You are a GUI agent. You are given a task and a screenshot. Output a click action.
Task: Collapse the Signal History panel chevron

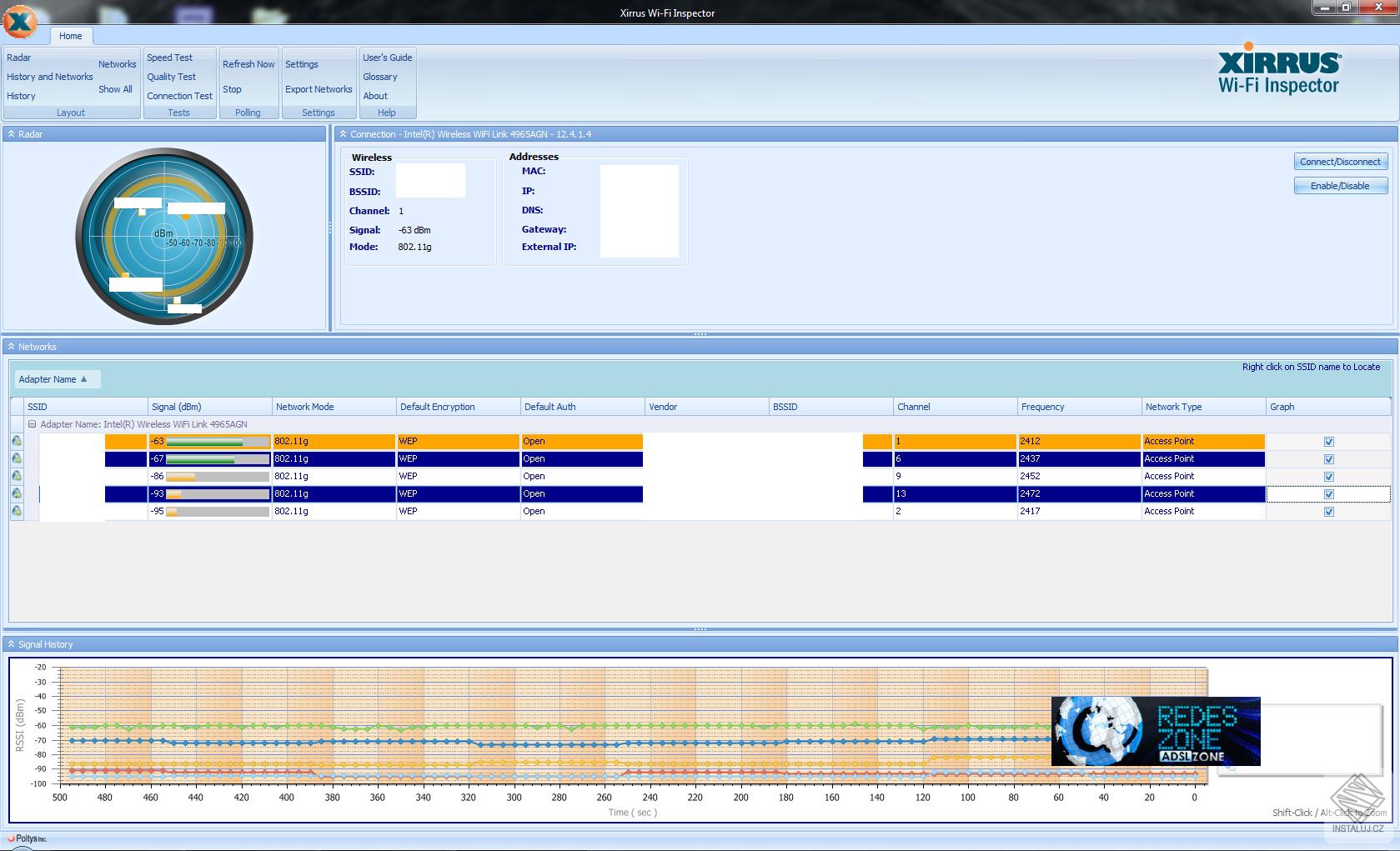click(11, 644)
